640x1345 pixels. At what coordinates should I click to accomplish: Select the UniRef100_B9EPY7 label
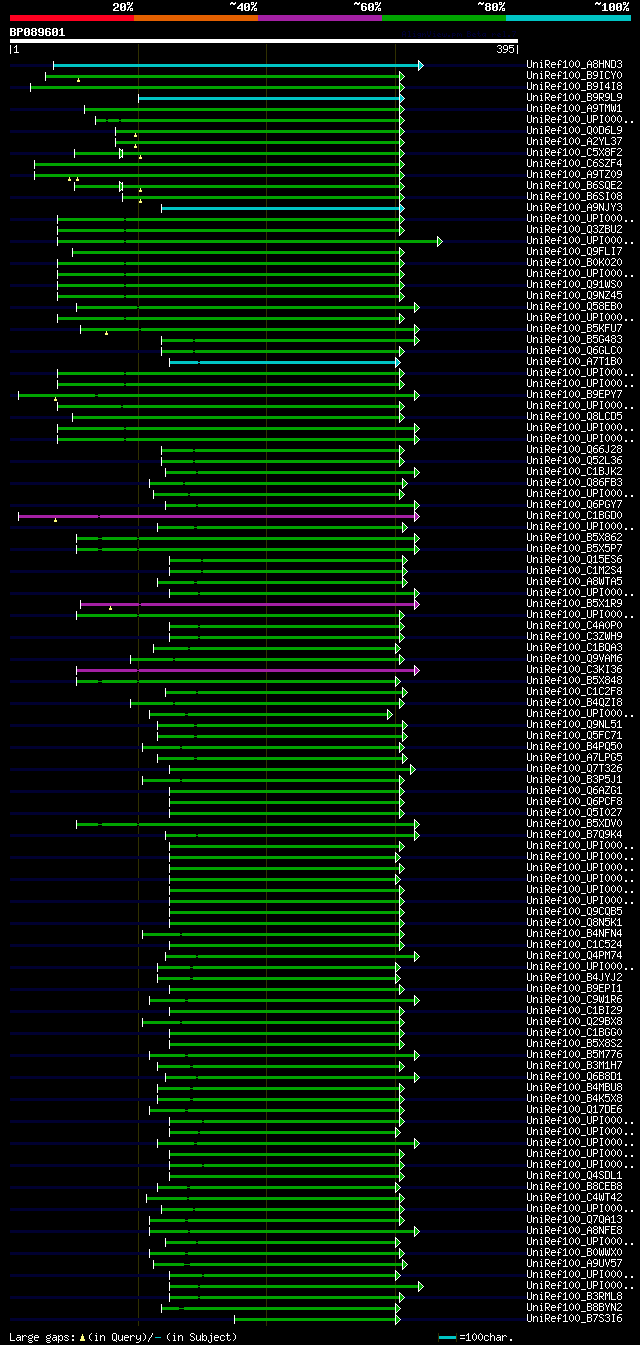pos(574,395)
